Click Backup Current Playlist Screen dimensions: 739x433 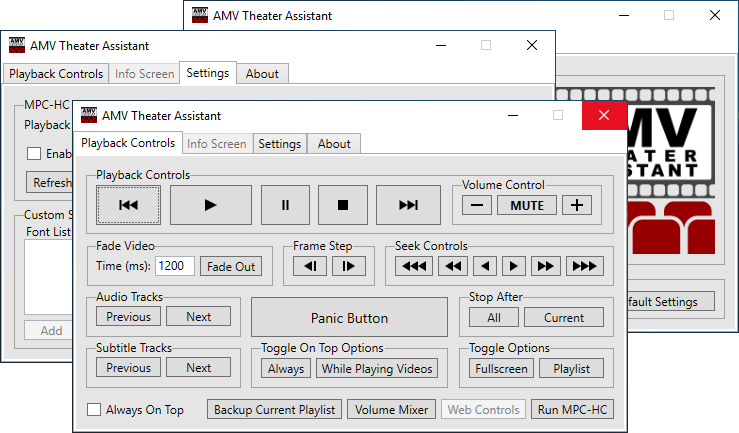(x=275, y=409)
